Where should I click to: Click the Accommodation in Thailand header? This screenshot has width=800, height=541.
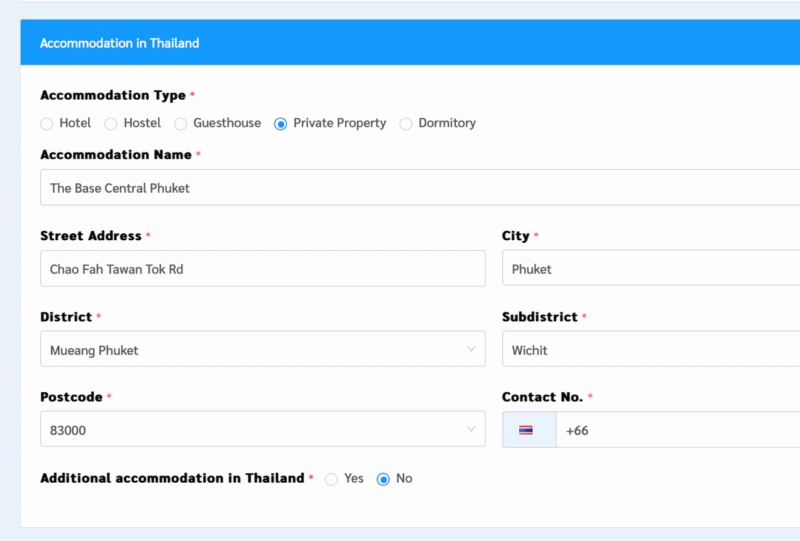click(119, 43)
